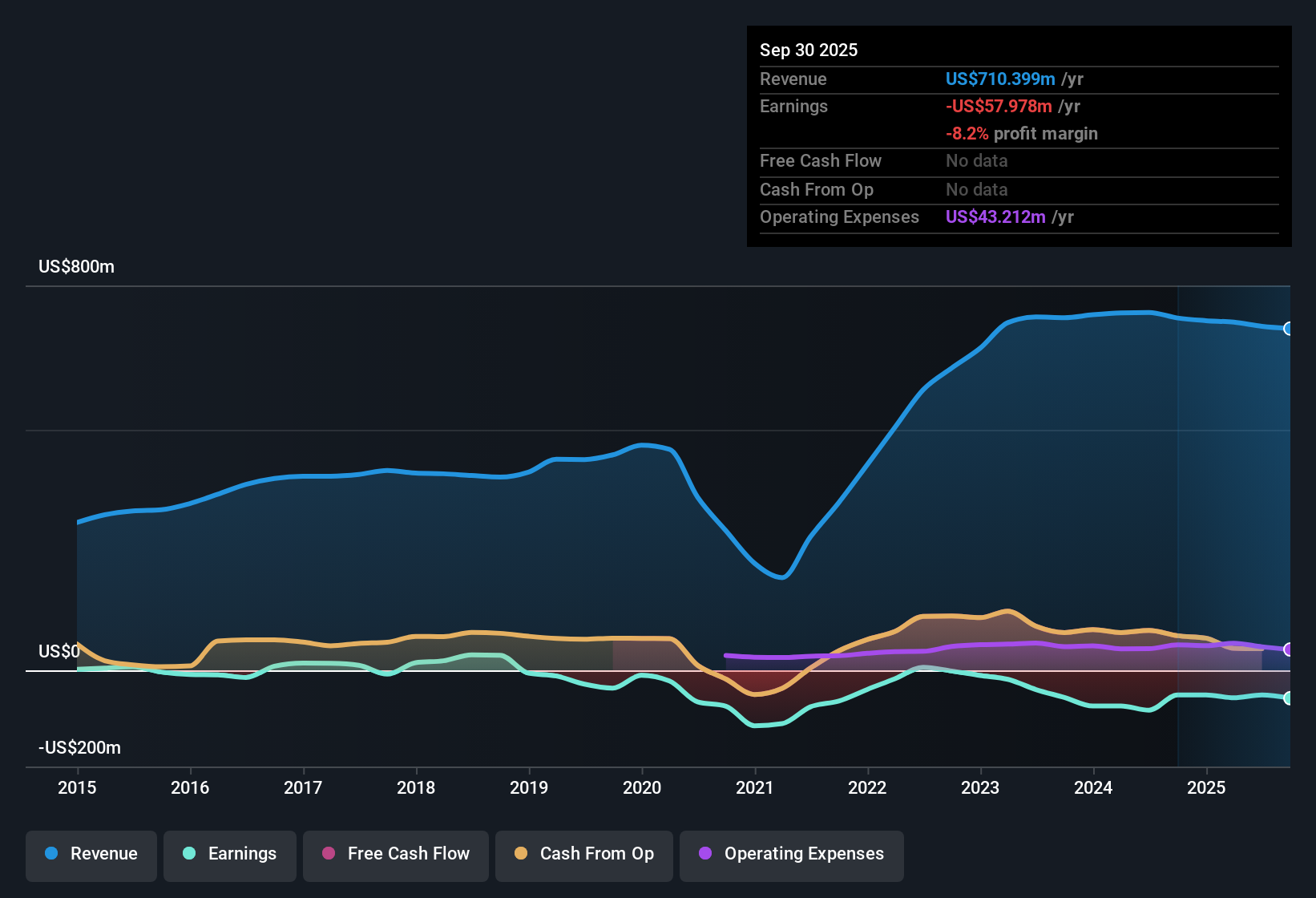Click the purple Operating Expenses legend dot
This screenshot has width=1316, height=898.
pos(704,854)
